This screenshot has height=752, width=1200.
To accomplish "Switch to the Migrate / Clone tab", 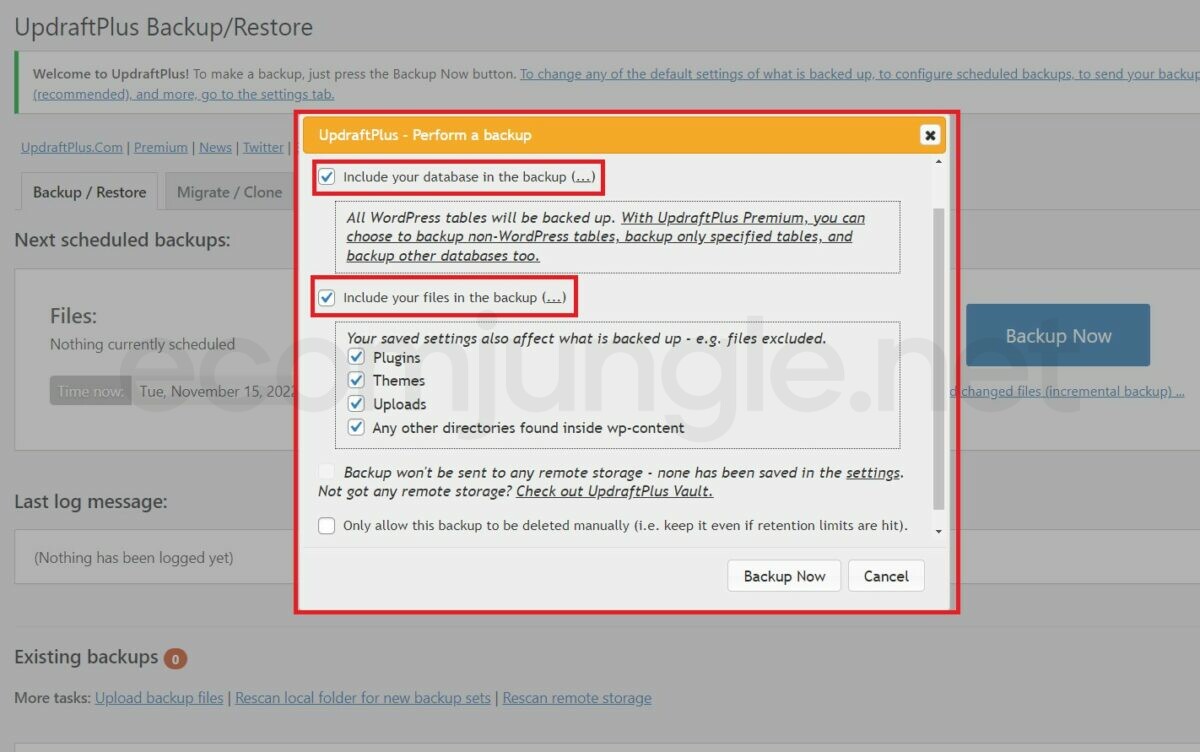I will tap(229, 192).
